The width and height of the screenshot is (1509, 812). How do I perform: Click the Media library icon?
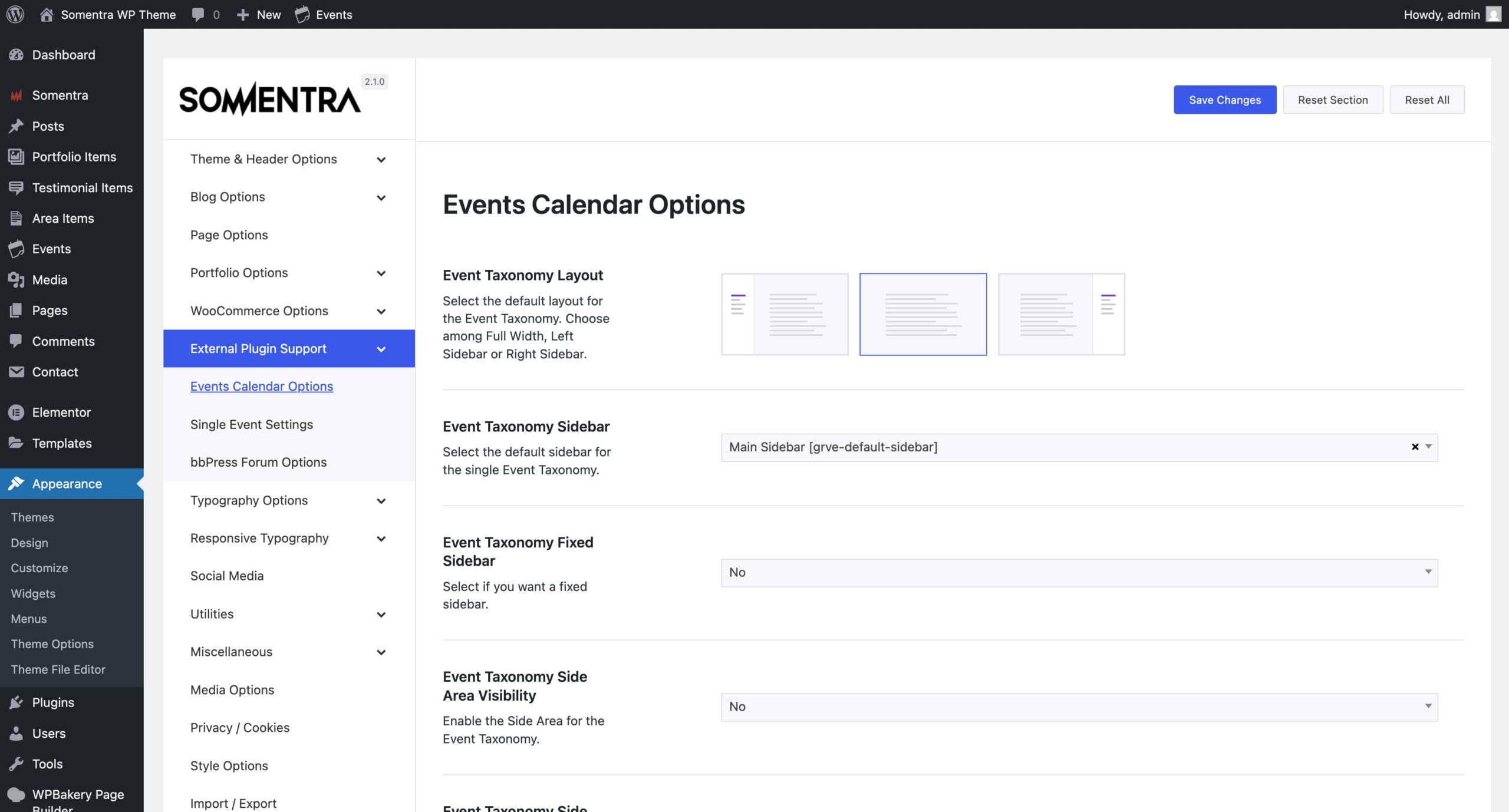(16, 280)
